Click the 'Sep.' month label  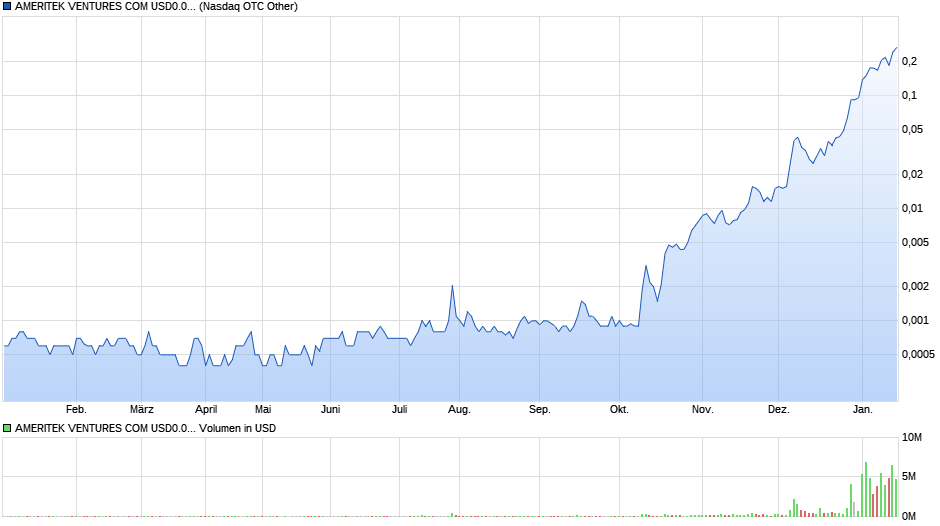click(539, 410)
